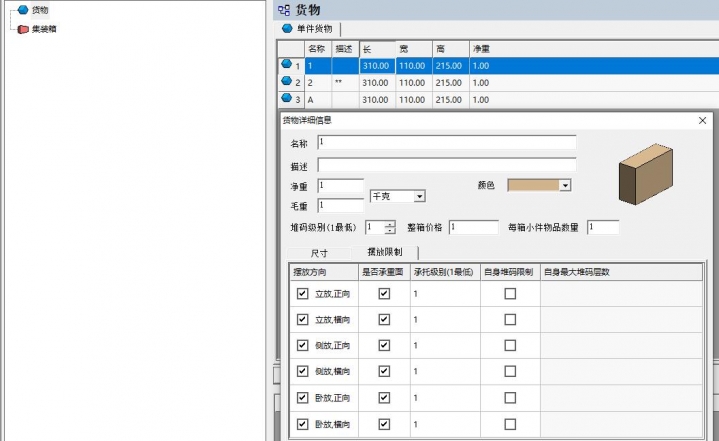Screen dimensions: 719x441
Task: Click the 整箱价格 input field
Action: tap(474, 227)
